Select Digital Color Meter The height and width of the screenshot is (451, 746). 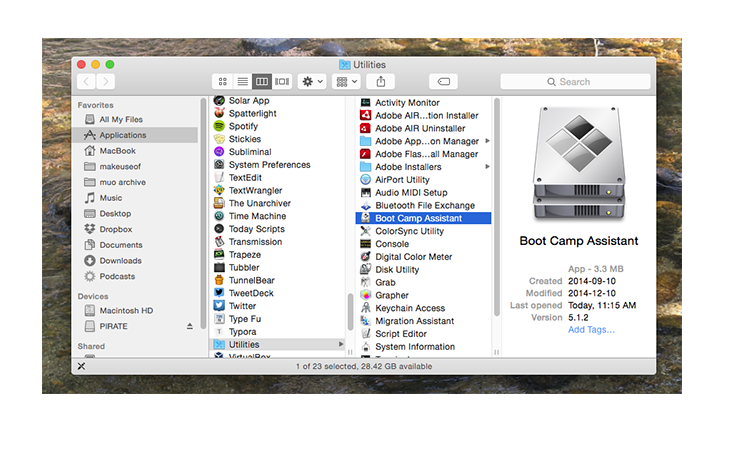[x=413, y=257]
